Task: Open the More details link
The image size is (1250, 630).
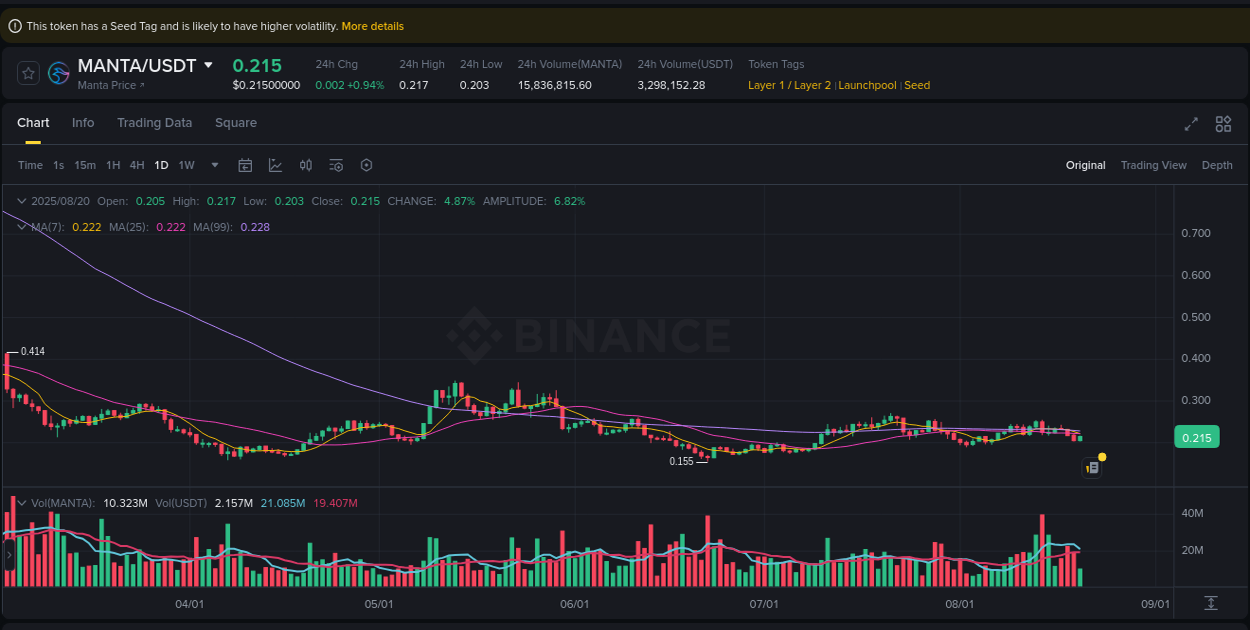Action: [372, 26]
